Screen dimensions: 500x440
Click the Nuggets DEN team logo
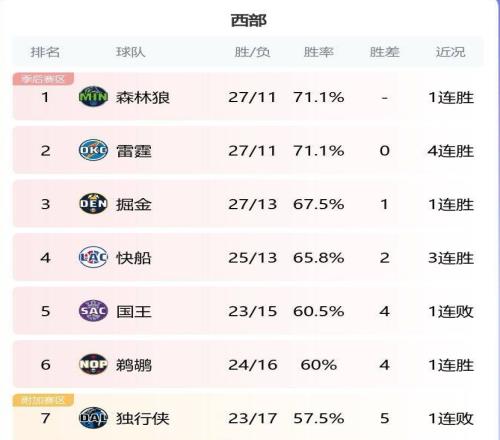(93, 204)
